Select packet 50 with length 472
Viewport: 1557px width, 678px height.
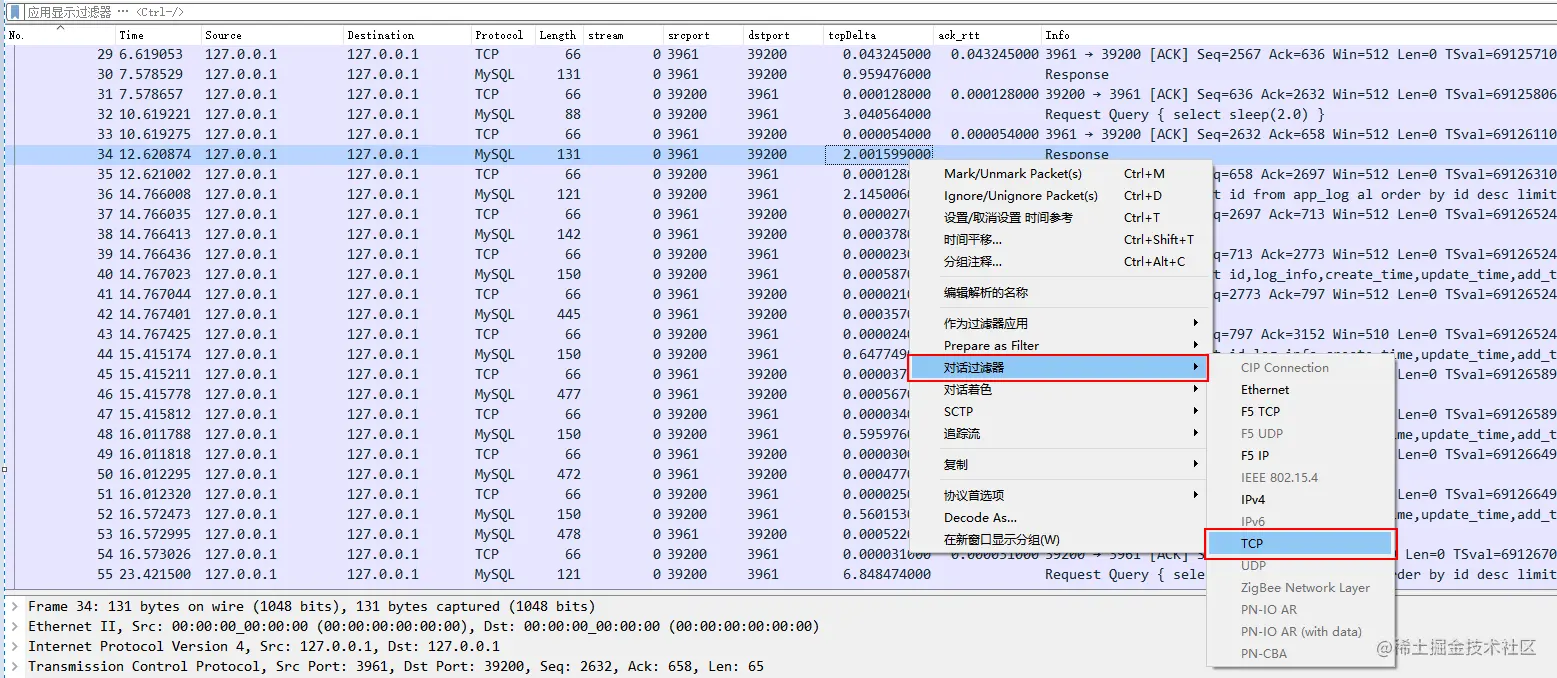pos(458,474)
